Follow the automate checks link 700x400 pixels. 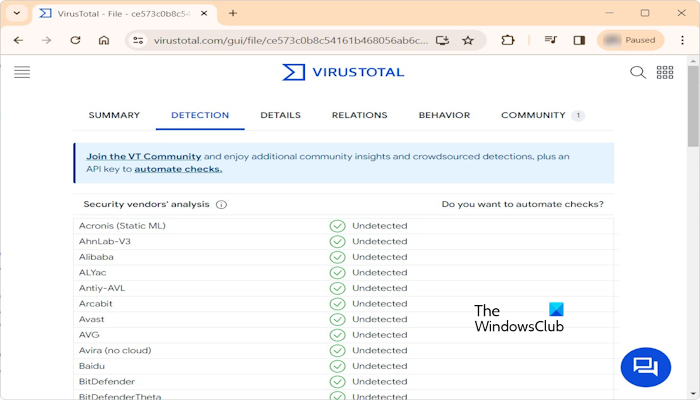click(178, 169)
